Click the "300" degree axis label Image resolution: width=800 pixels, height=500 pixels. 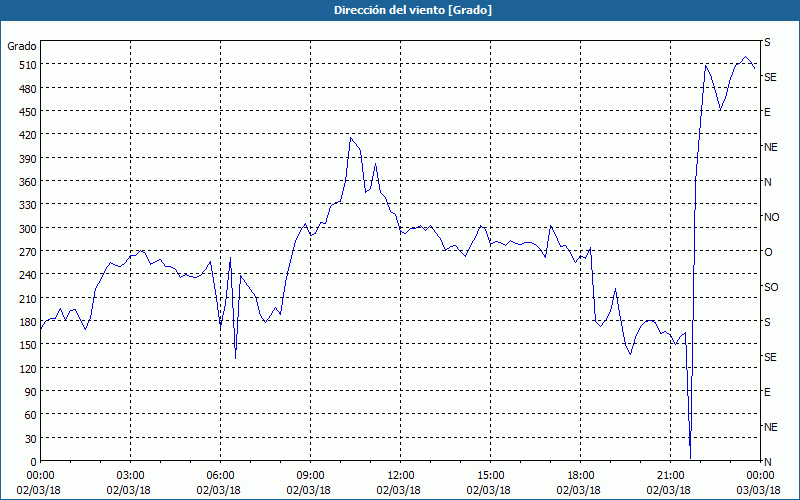[28, 229]
